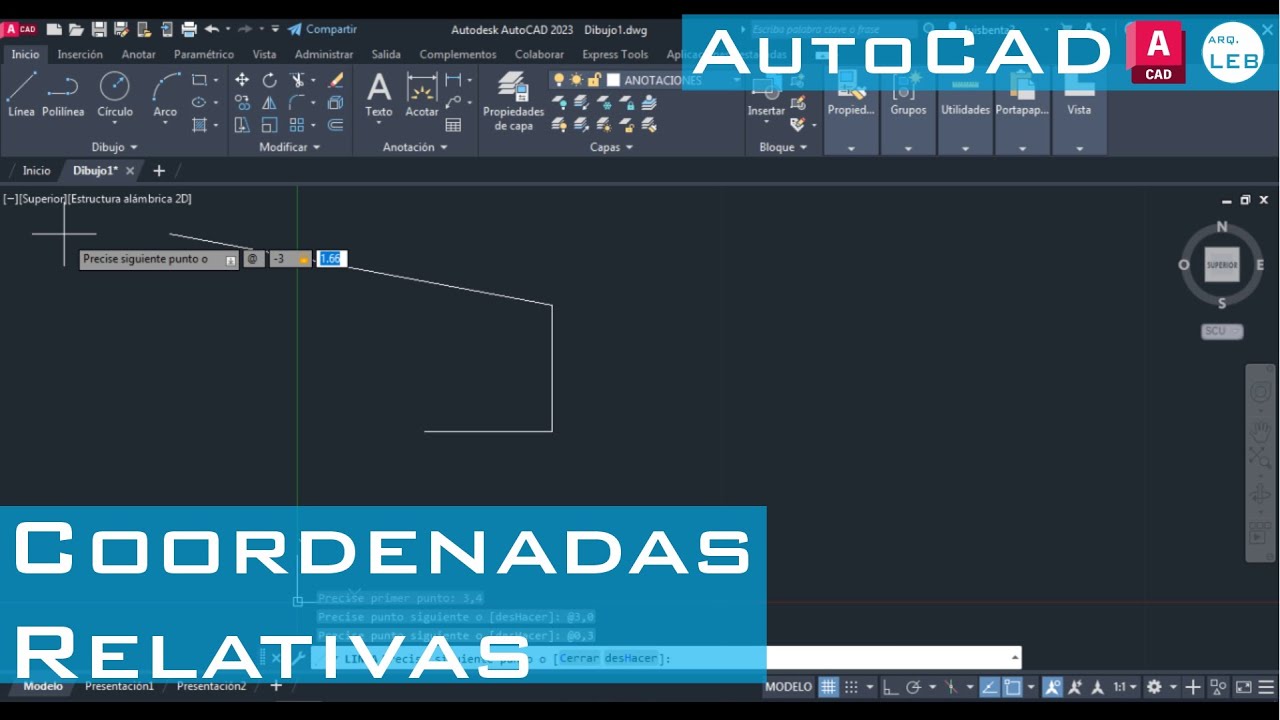This screenshot has width=1280, height=720.
Task: Toggle layer on/off lightbulb icon
Action: (559, 80)
